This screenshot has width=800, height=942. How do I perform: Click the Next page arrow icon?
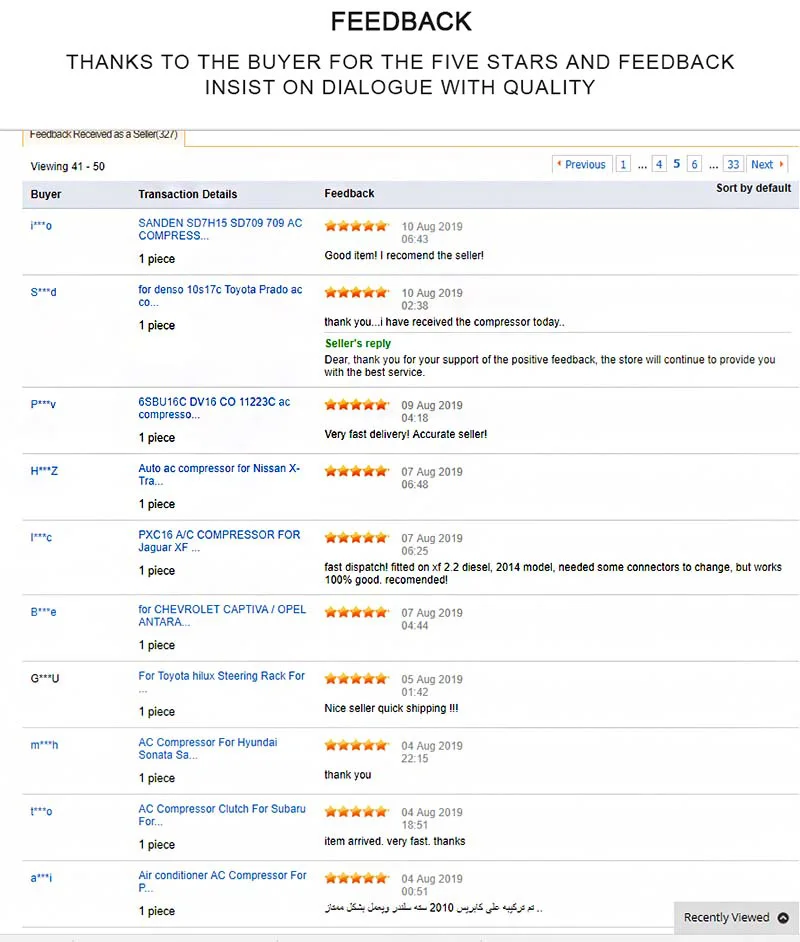coord(781,163)
